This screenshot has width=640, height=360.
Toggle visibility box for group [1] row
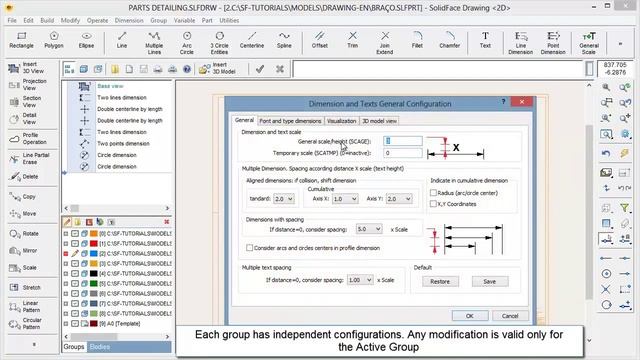coord(75,244)
